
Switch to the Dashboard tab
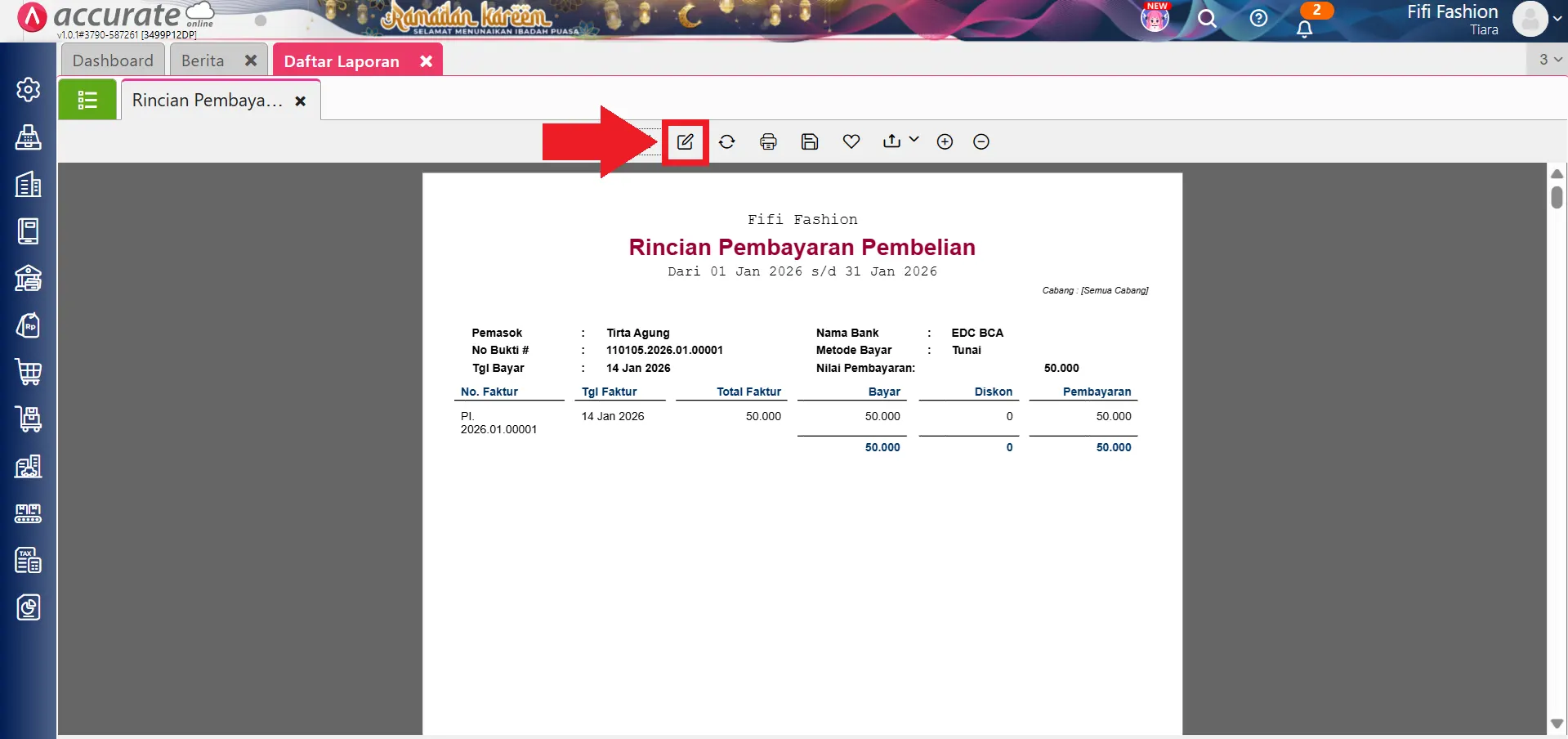click(x=113, y=60)
